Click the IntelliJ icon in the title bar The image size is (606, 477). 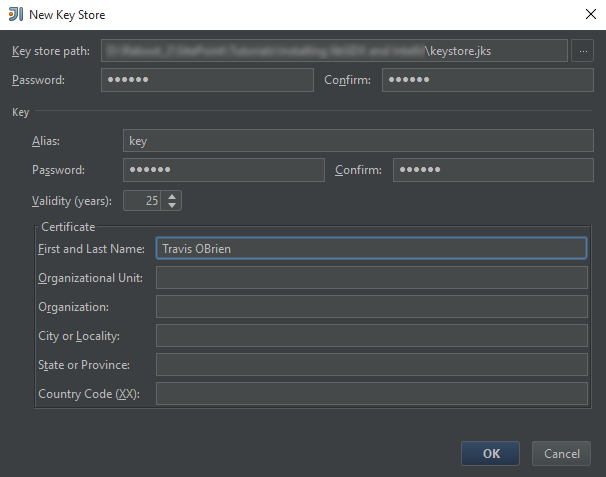click(15, 15)
